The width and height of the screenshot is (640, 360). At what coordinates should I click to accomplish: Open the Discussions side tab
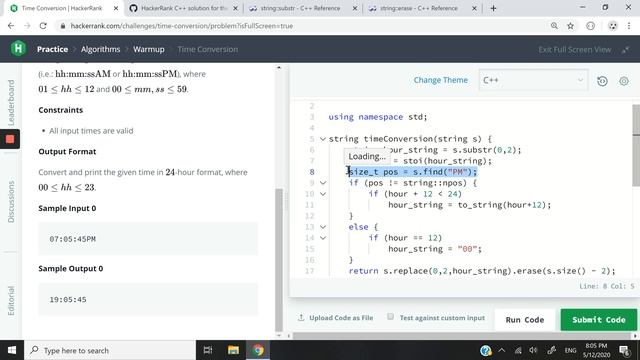point(11,202)
